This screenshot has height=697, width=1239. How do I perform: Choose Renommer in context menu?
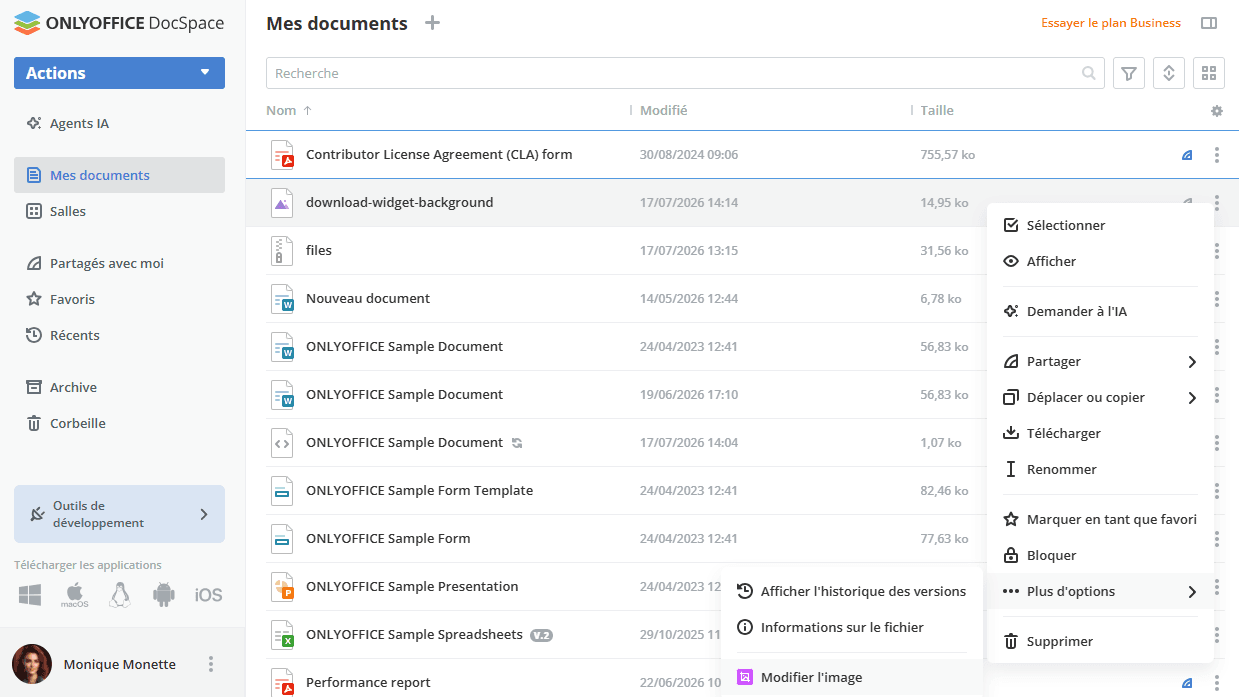click(x=1100, y=469)
